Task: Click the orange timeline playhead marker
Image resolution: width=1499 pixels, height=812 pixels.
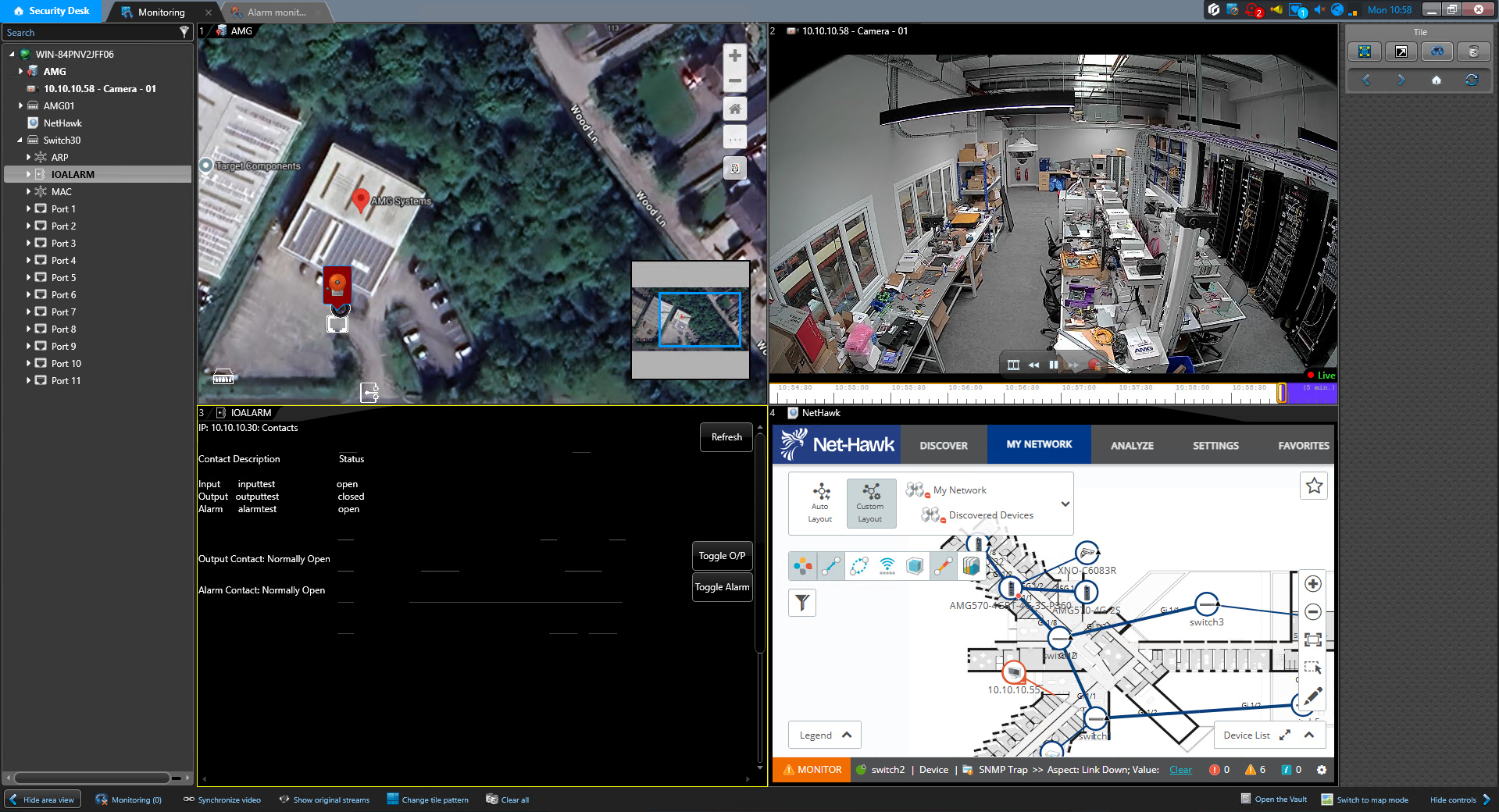Action: tap(1281, 393)
